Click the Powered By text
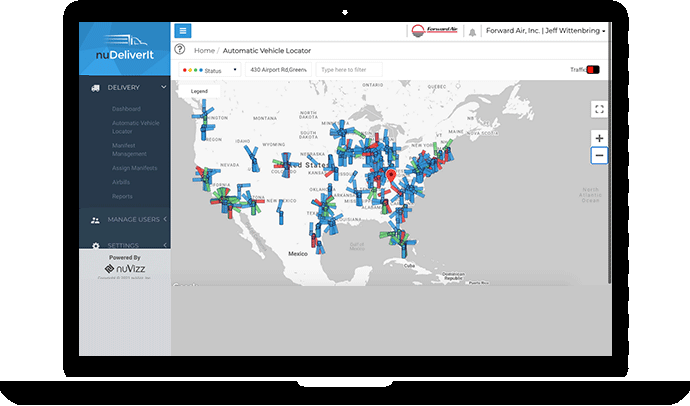This screenshot has width=690, height=406. 125,257
